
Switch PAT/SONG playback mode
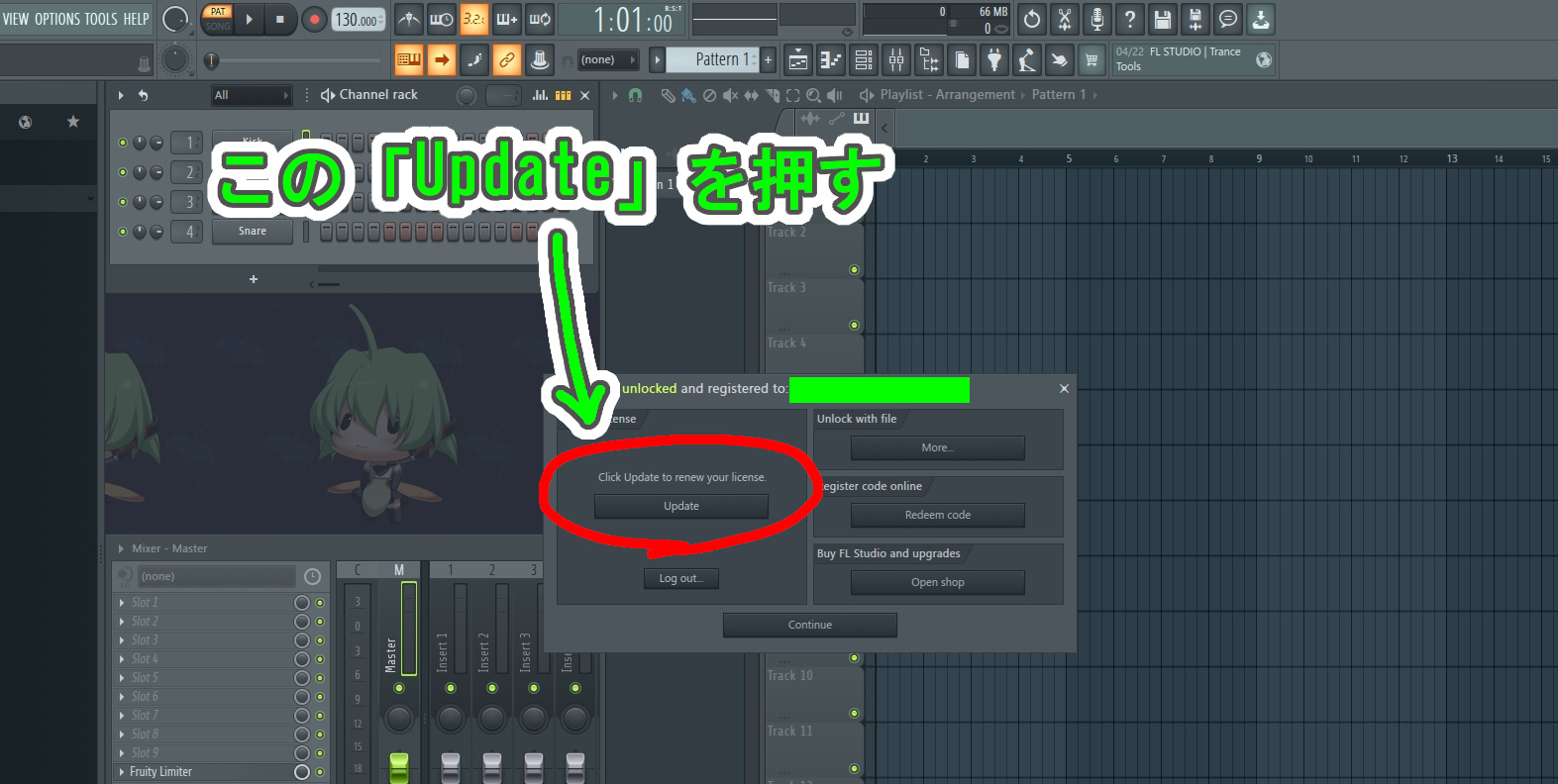[x=217, y=19]
